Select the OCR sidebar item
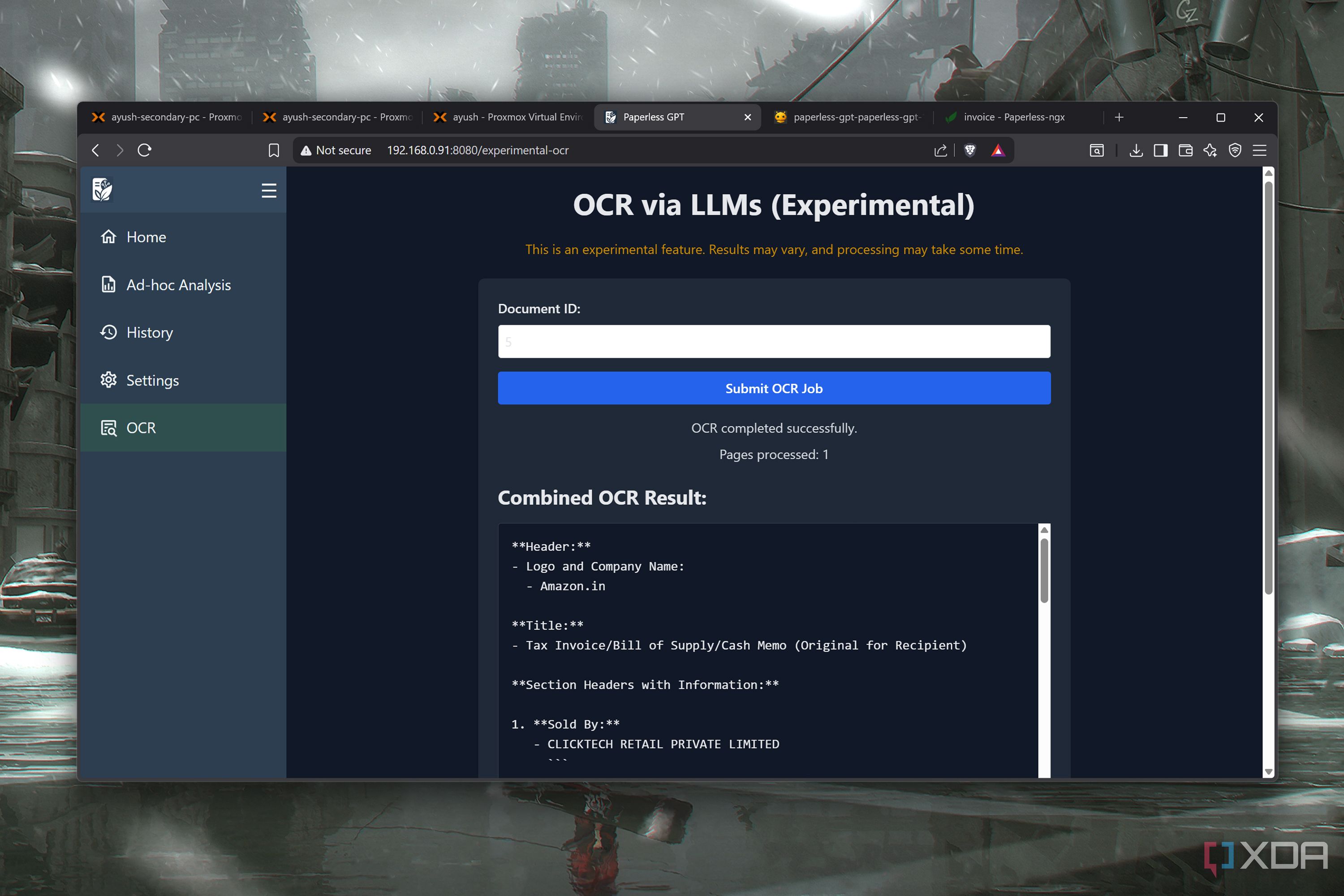 pyautogui.click(x=183, y=427)
